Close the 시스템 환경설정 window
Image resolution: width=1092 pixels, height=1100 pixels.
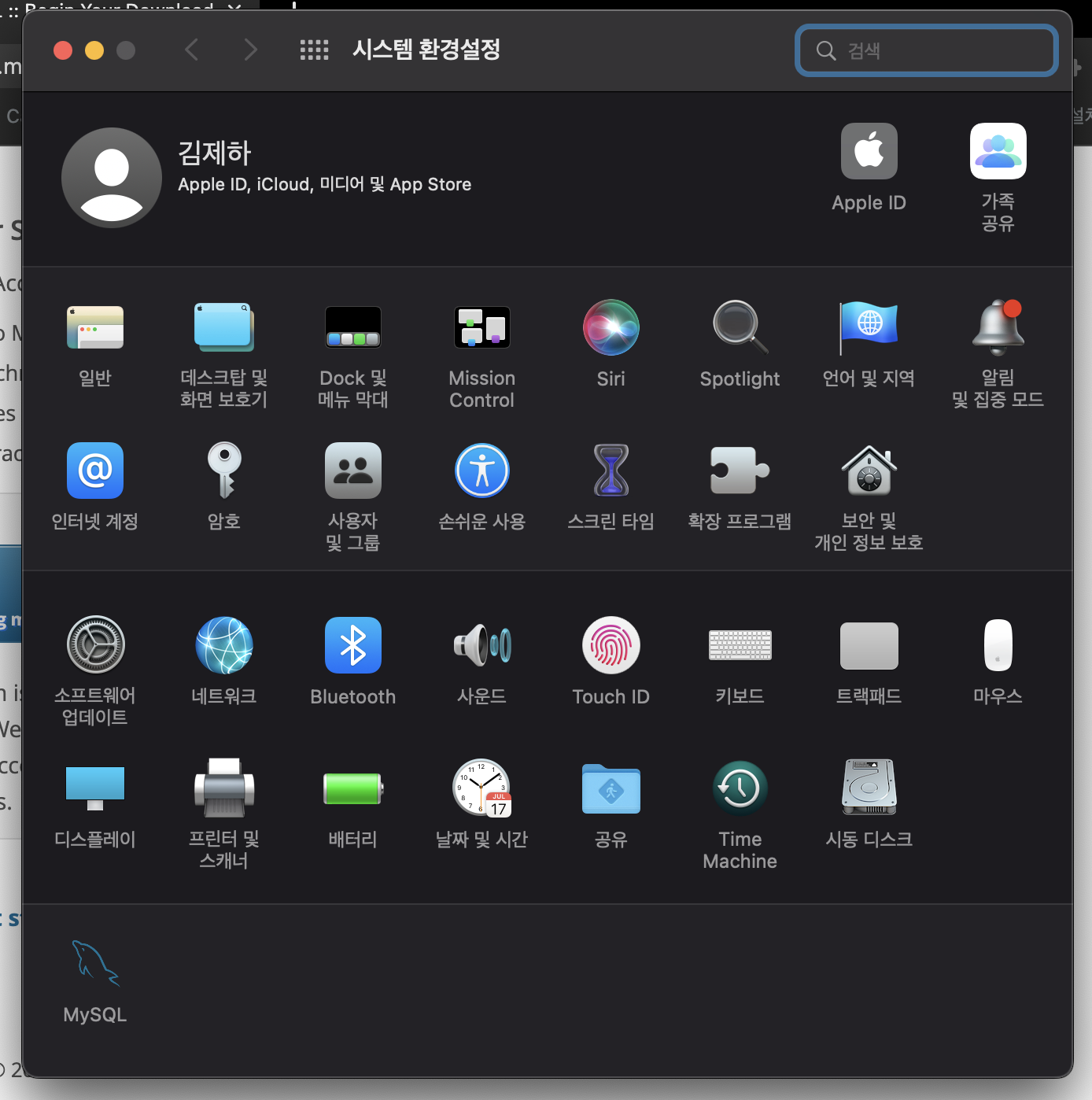(63, 50)
